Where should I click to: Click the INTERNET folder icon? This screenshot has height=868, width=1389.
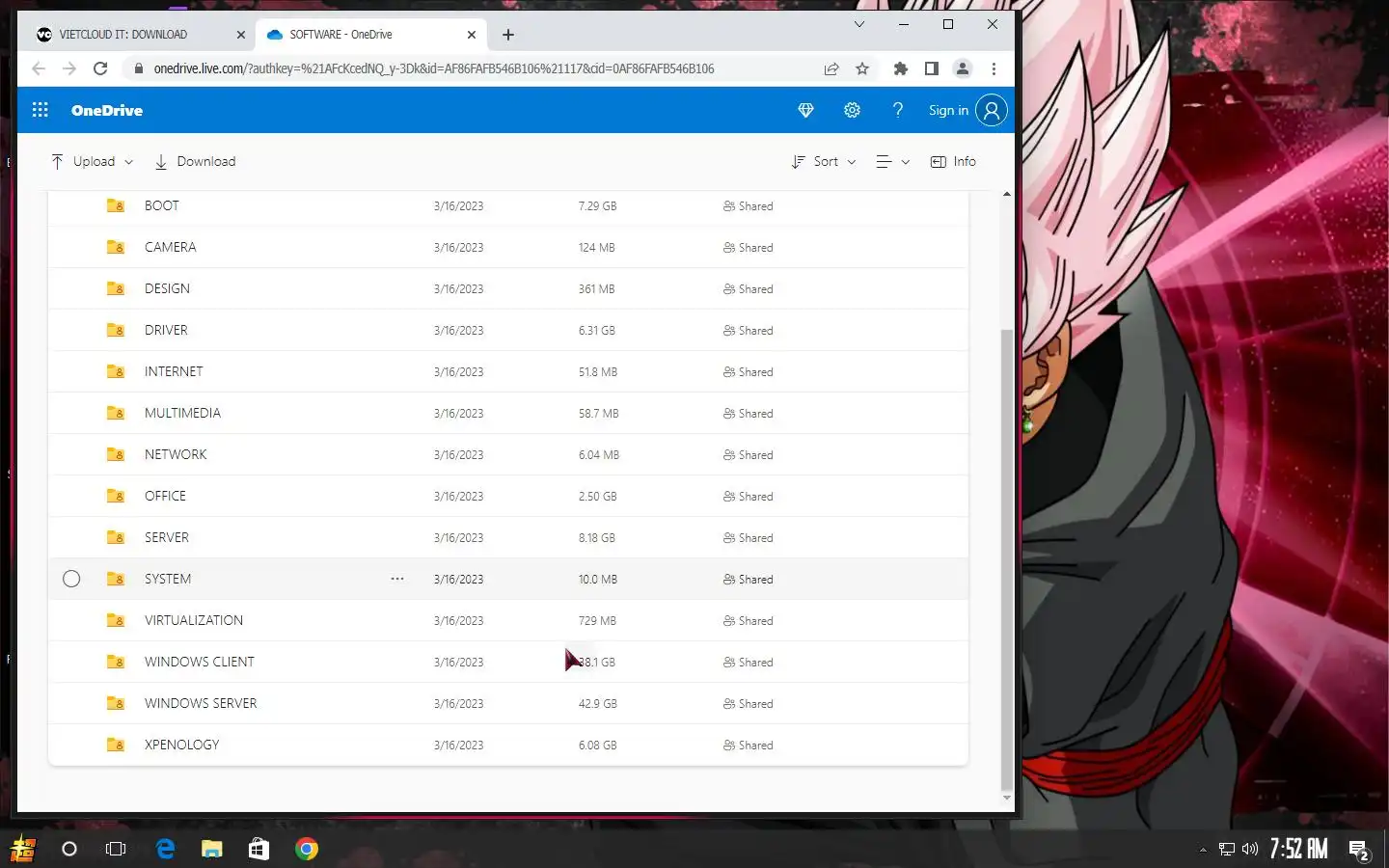coord(116,371)
